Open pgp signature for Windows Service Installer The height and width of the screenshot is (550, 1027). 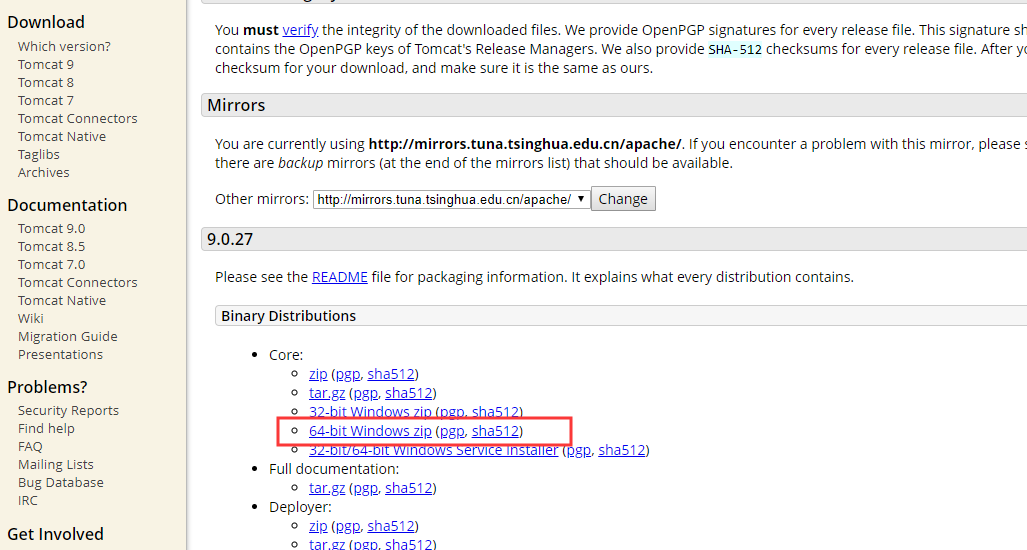click(578, 450)
